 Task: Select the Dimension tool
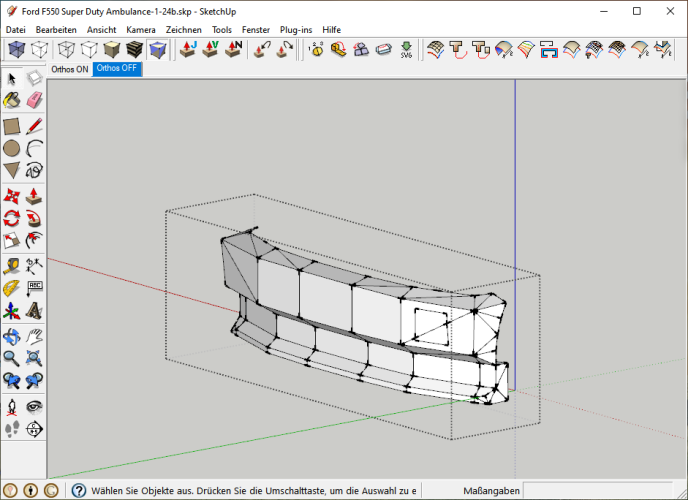coord(34,266)
